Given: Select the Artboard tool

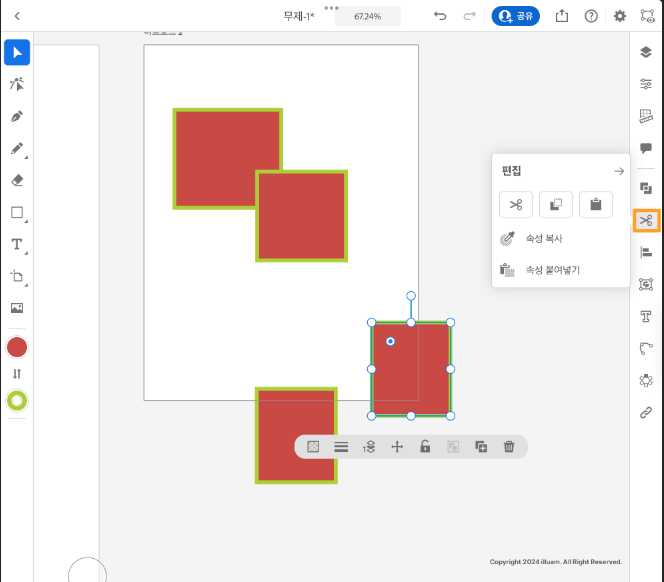Looking at the screenshot, I should pyautogui.click(x=17, y=276).
